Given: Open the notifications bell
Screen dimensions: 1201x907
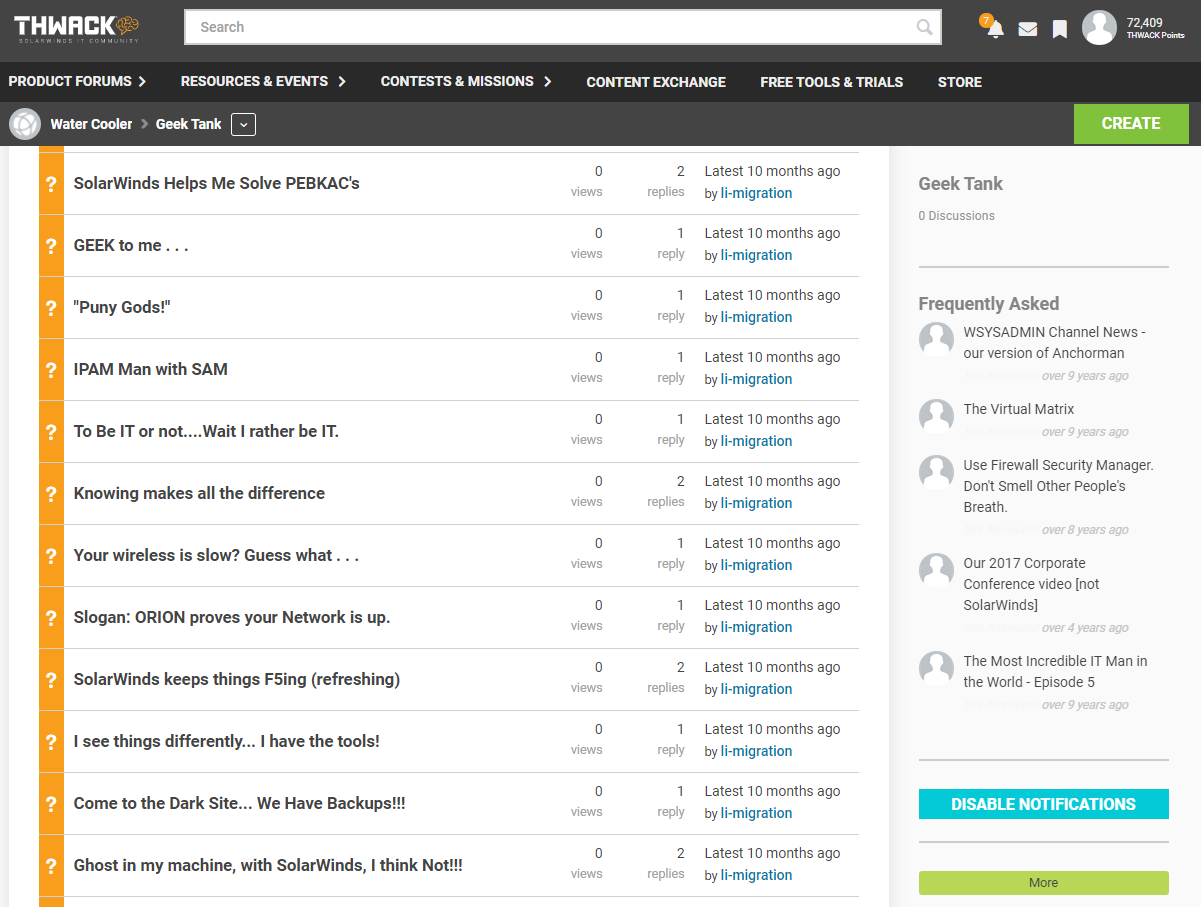Looking at the screenshot, I should coord(995,29).
